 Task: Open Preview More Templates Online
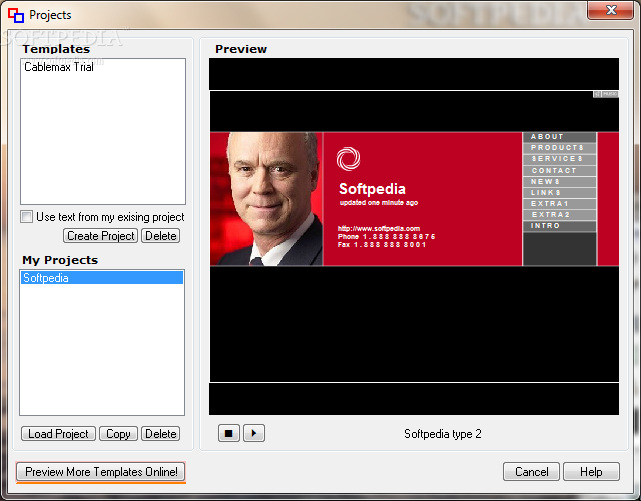[x=101, y=472]
